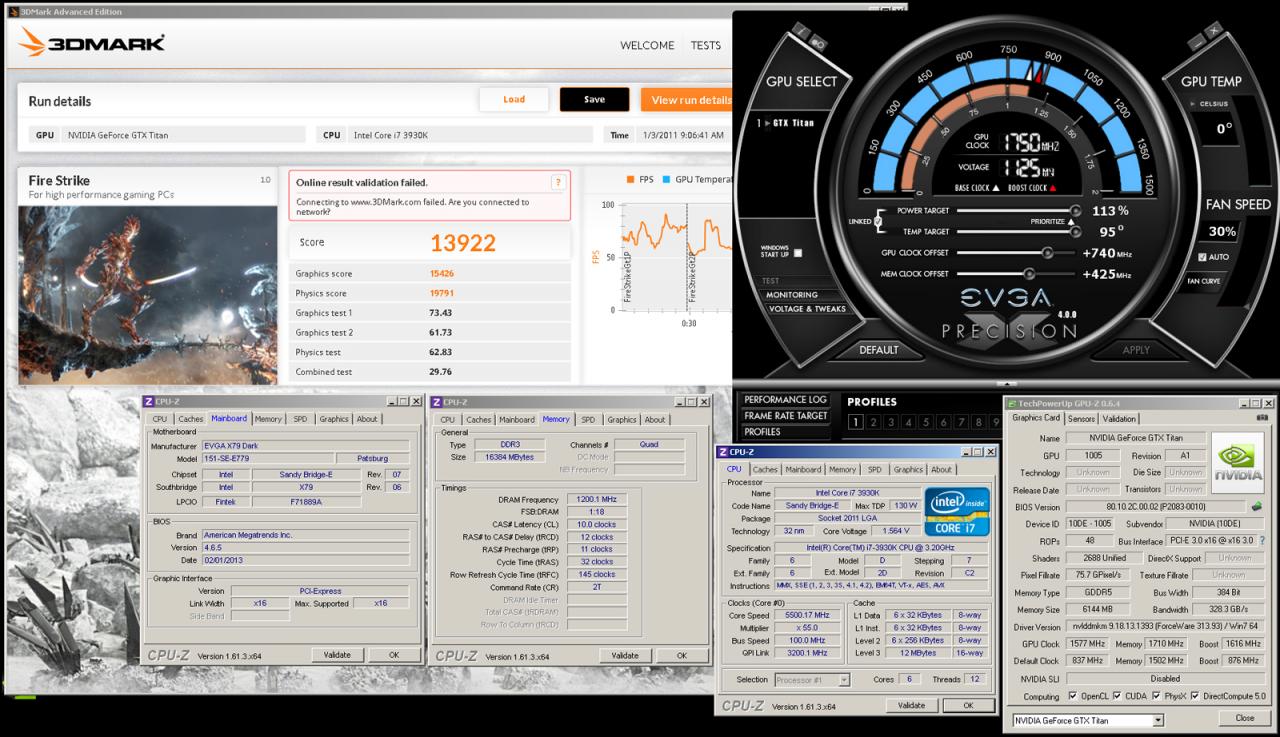The width and height of the screenshot is (1280, 737).
Task: Click the Temp Target slider handle
Action: tap(1075, 231)
